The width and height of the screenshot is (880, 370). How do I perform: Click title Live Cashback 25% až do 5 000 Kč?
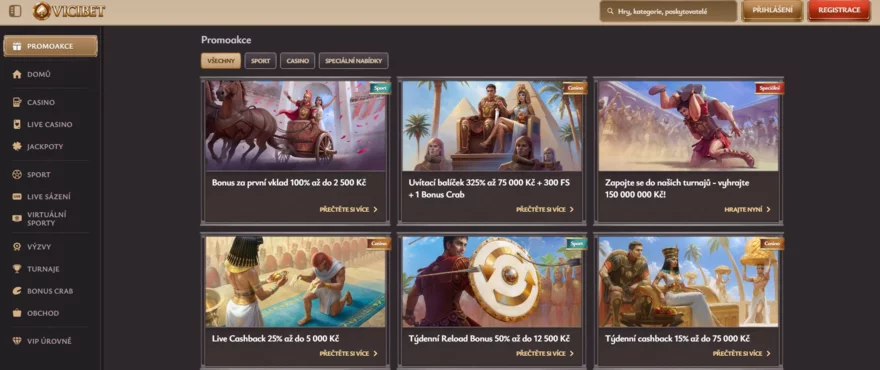point(275,339)
